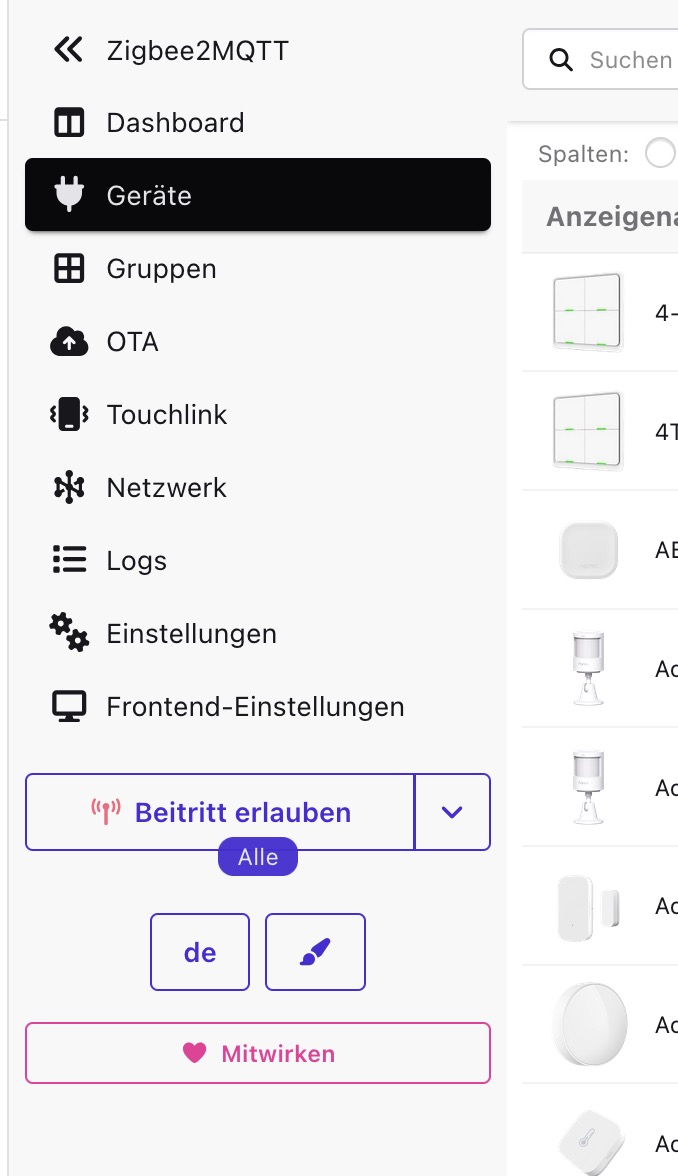The width and height of the screenshot is (678, 1176).
Task: Toggle the Spalten column switch
Action: [662, 154]
